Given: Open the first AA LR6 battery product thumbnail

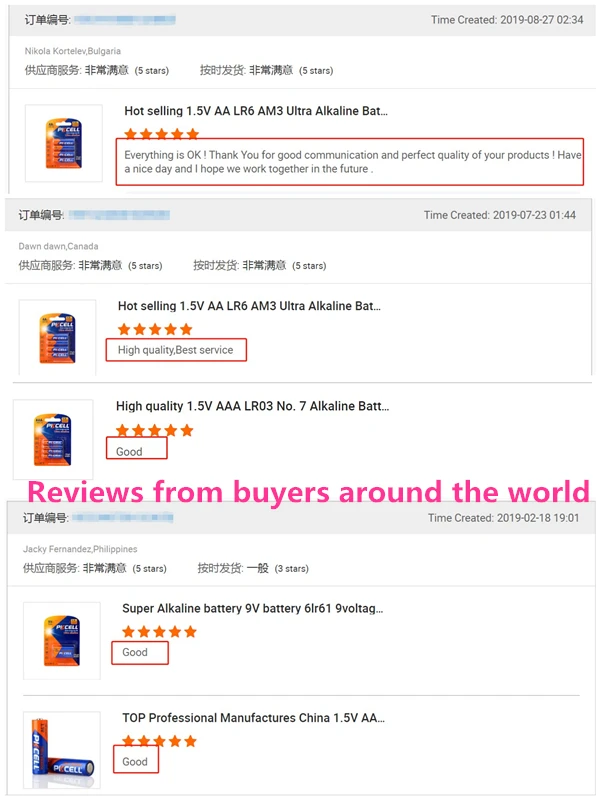Looking at the screenshot, I should (64, 143).
